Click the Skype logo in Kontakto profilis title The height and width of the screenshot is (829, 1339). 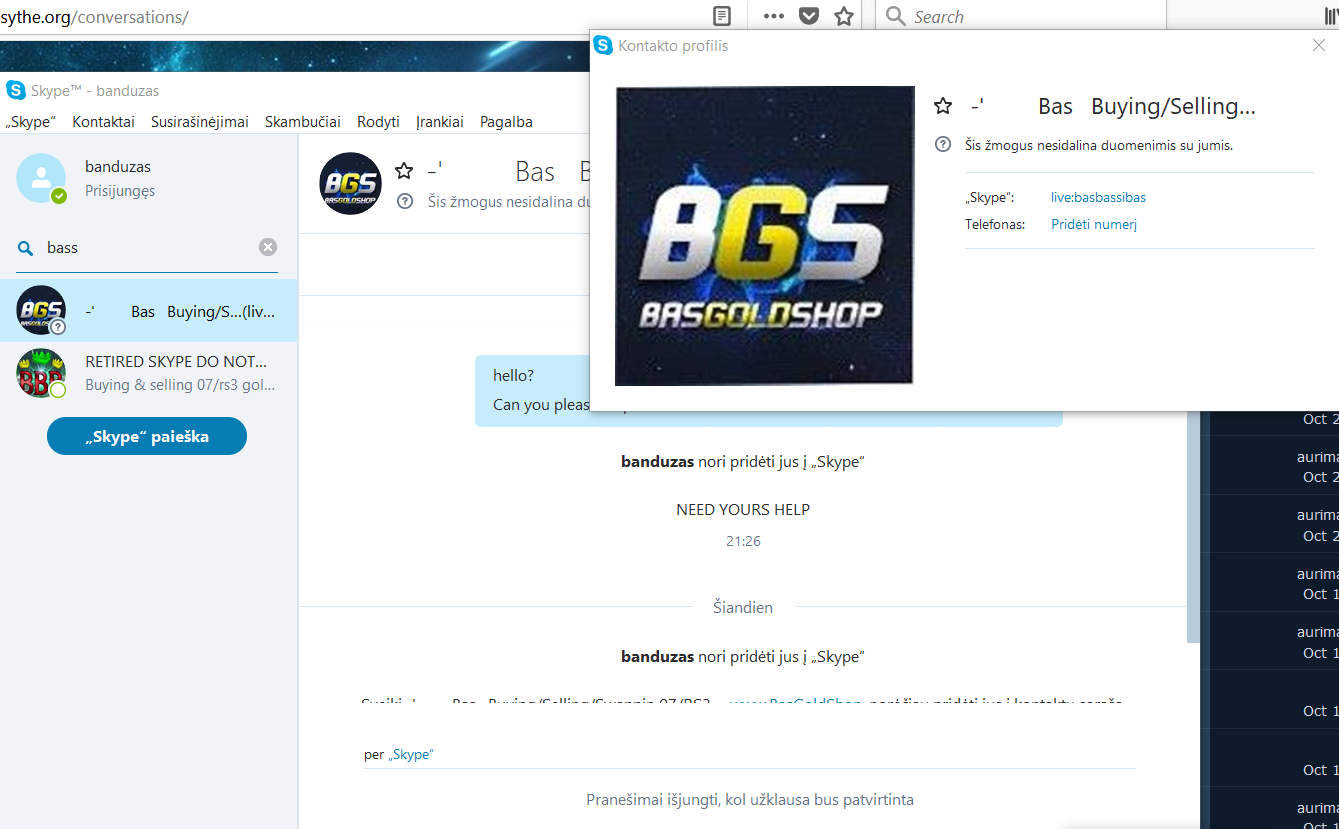click(603, 45)
